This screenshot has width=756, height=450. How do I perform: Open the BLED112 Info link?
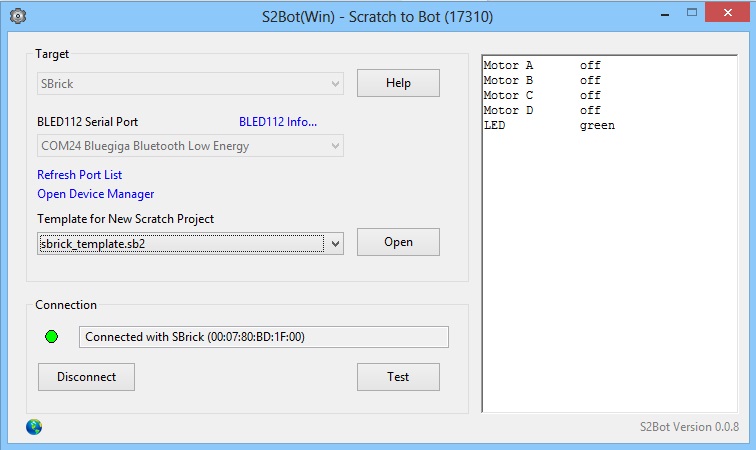pos(278,122)
